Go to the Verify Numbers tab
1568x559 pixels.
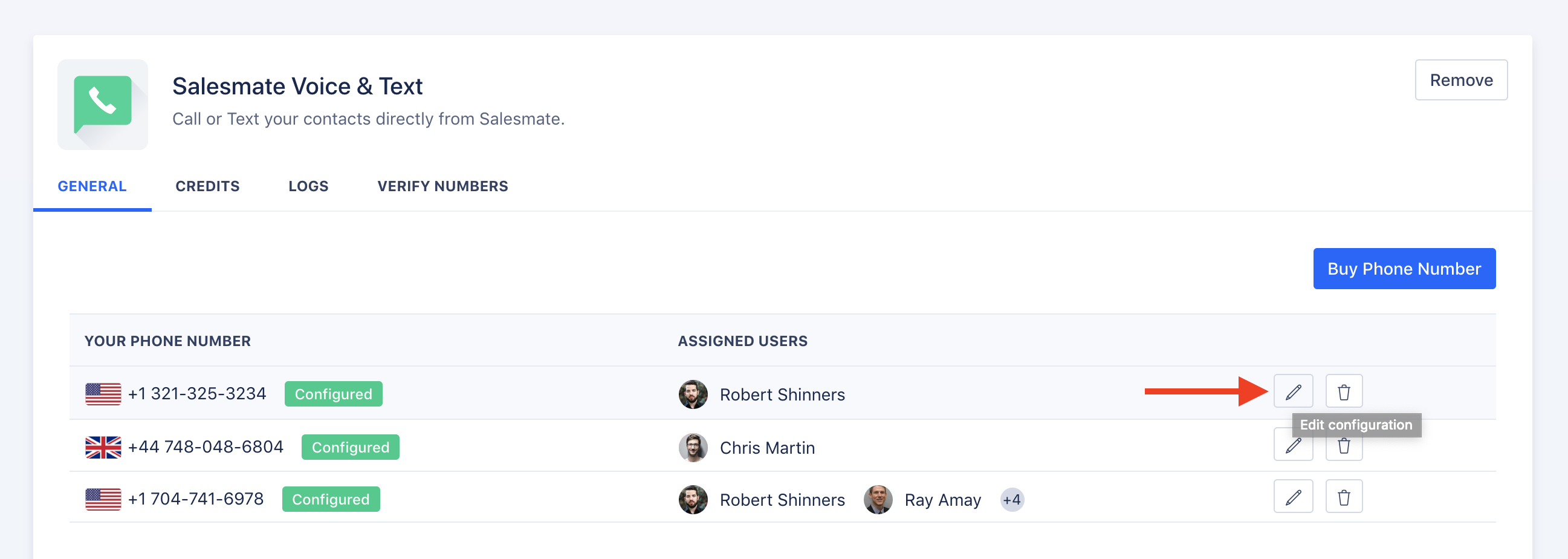click(x=442, y=186)
